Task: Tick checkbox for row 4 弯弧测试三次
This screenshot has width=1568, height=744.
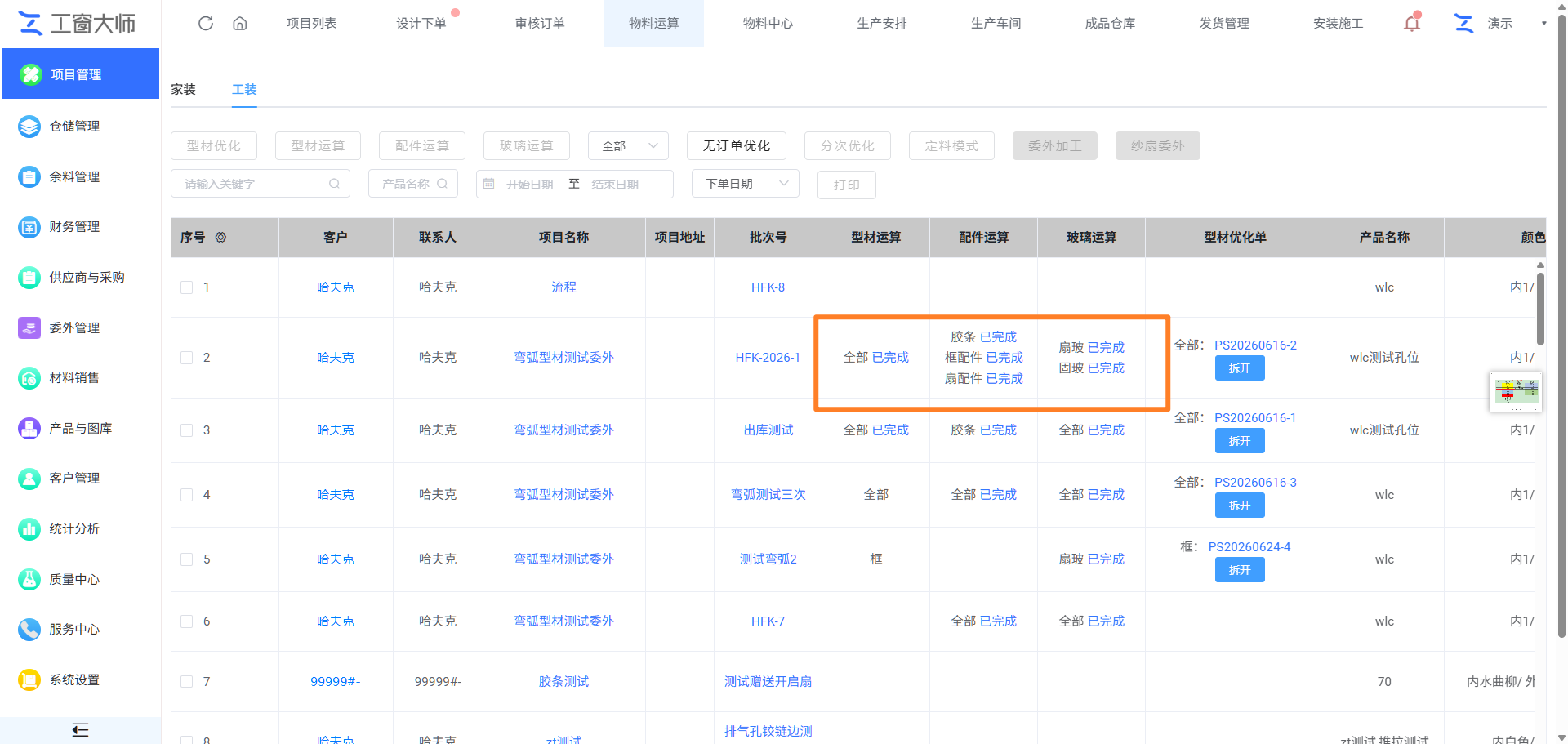Action: tap(187, 495)
